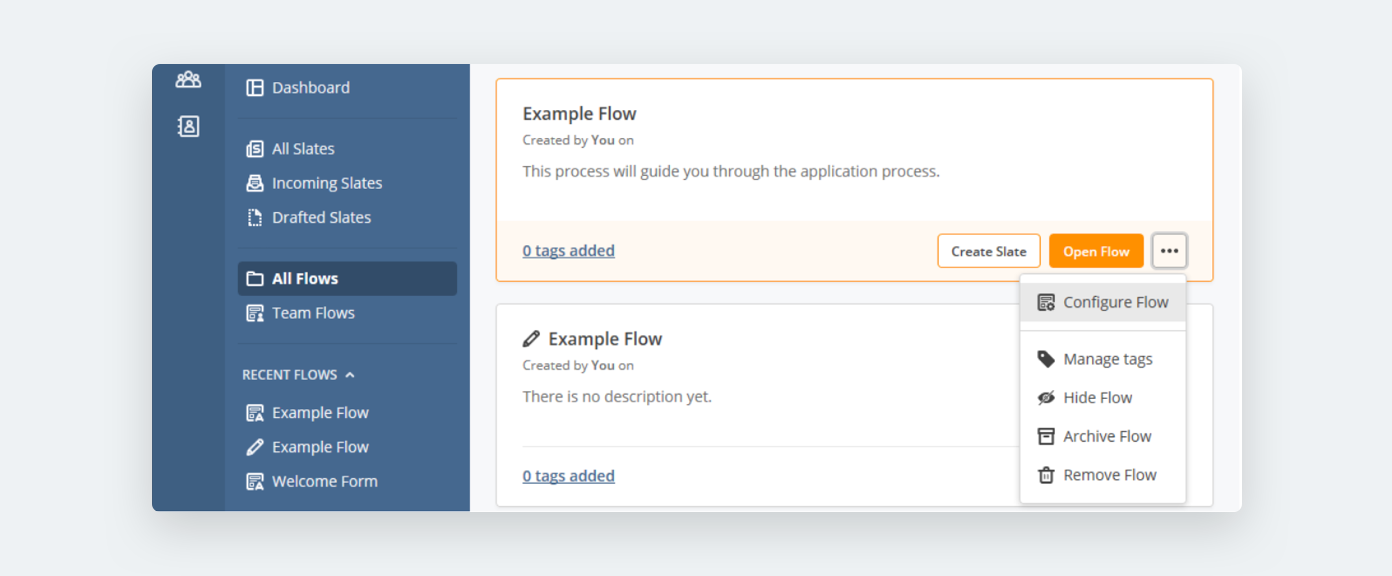The height and width of the screenshot is (576, 1392).
Task: Select Remove Flow trash option
Action: pos(1109,475)
